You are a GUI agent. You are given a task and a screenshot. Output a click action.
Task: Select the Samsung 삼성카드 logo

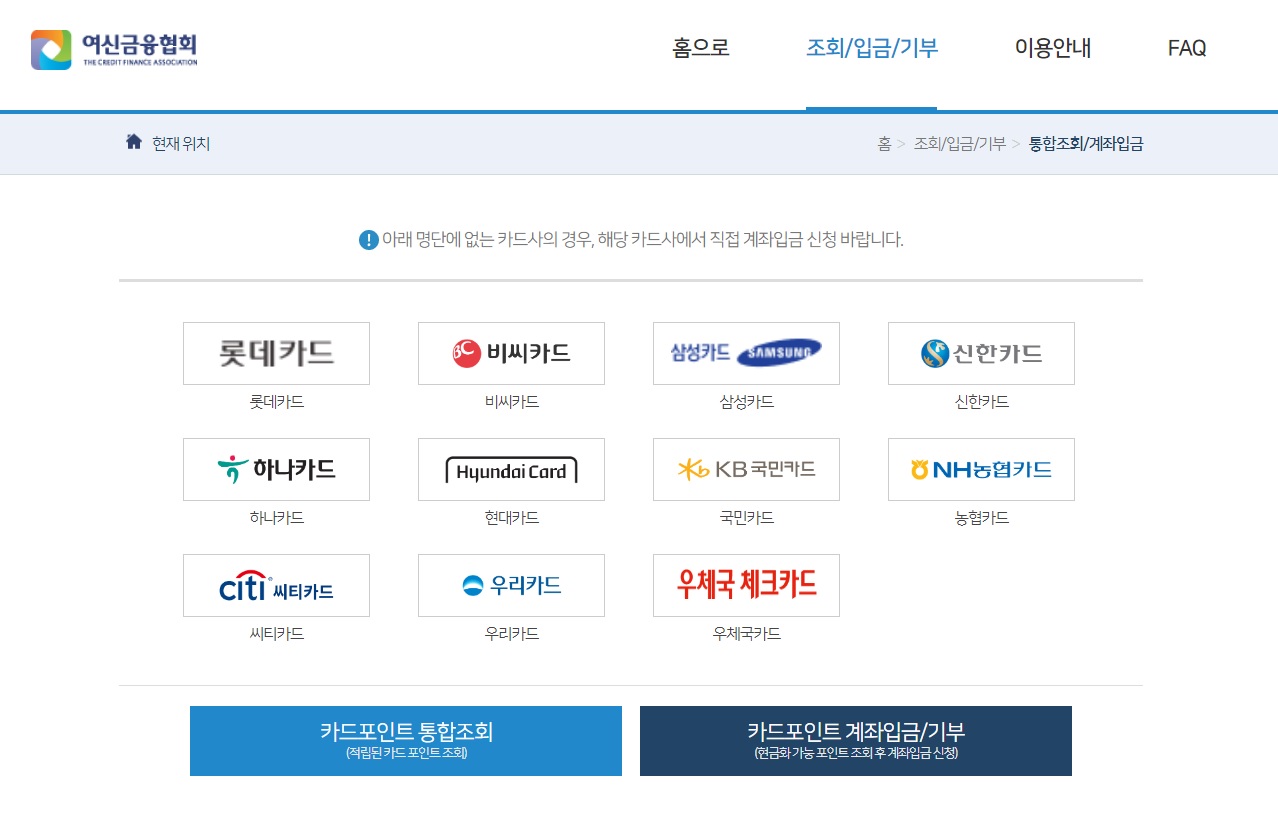click(746, 353)
